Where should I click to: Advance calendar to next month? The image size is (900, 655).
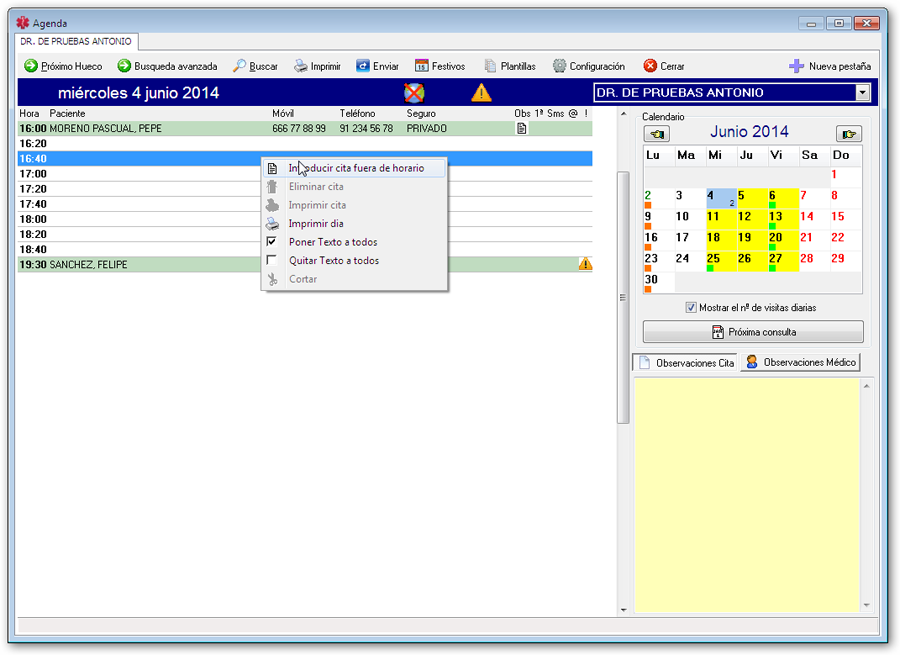(x=849, y=133)
